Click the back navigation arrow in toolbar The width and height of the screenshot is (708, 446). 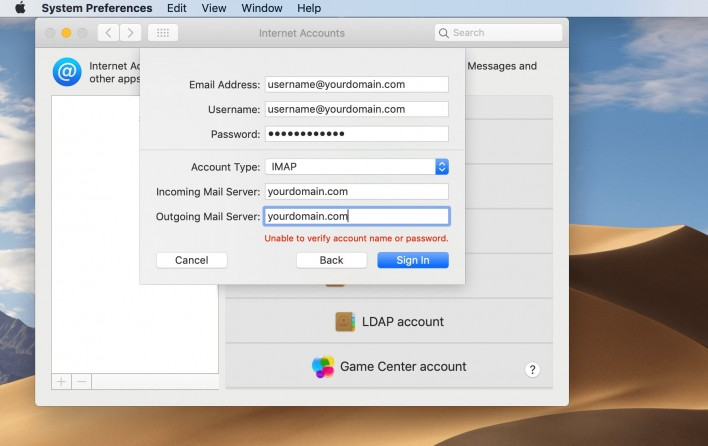[108, 33]
